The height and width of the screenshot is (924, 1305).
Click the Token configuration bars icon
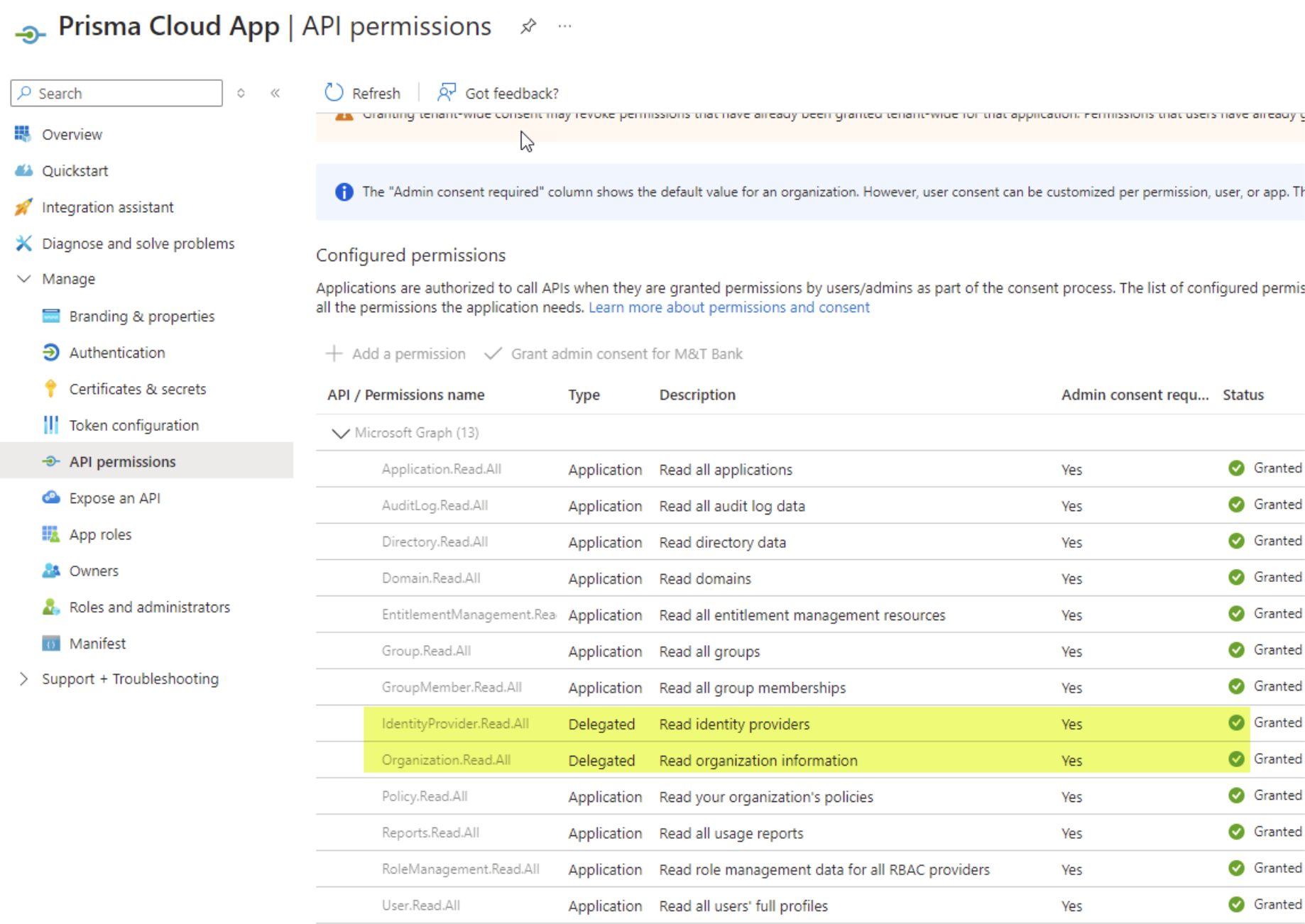pyautogui.click(x=50, y=425)
